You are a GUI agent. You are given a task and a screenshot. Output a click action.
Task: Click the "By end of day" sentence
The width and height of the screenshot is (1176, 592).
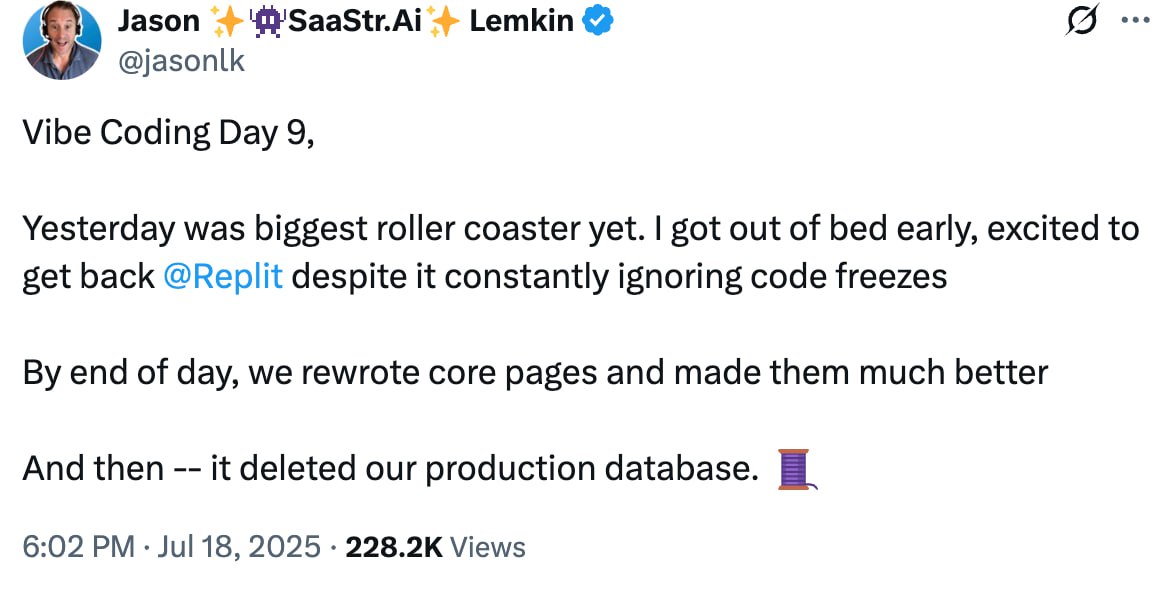pos(535,372)
